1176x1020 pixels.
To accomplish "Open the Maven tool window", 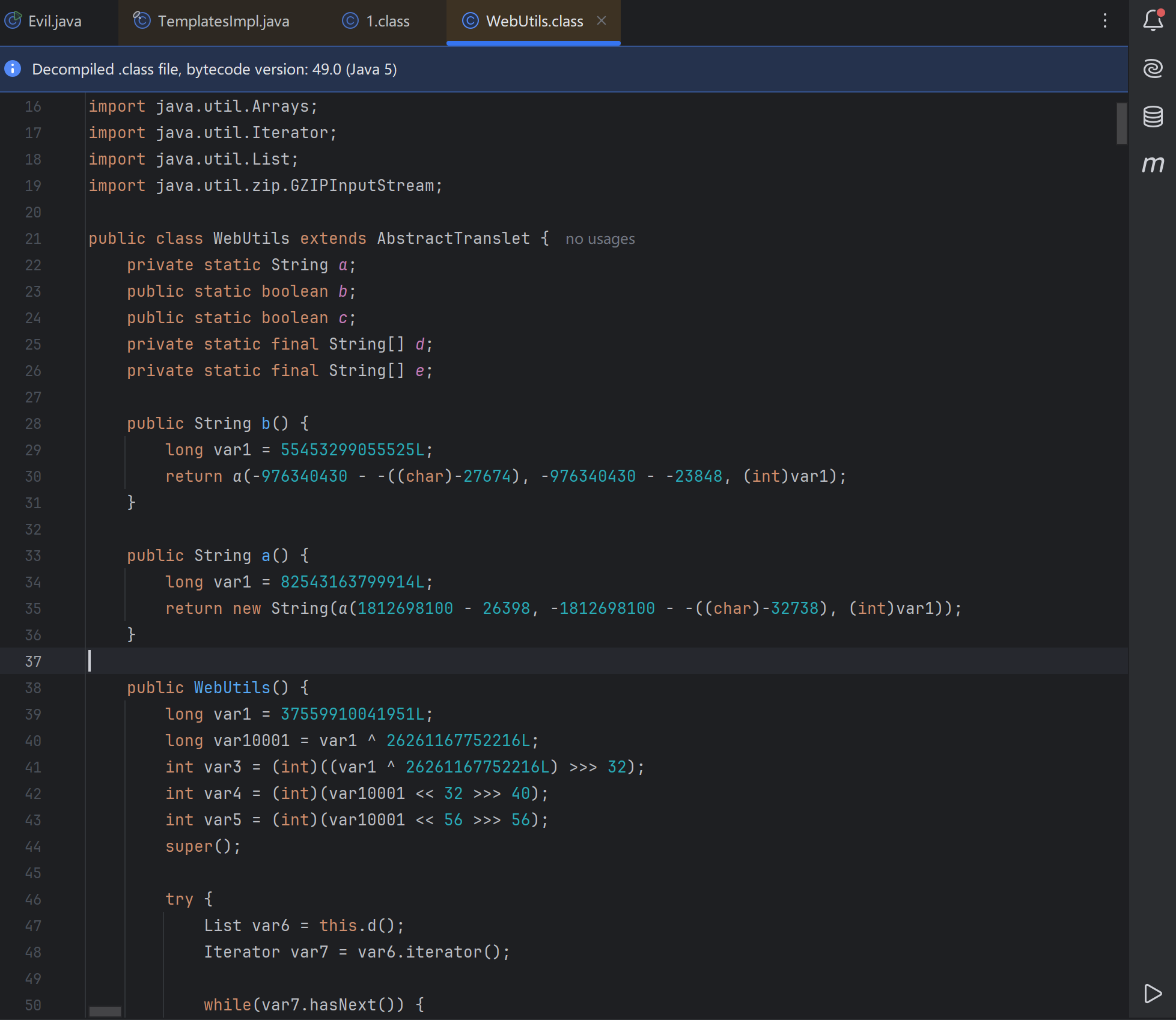I will [x=1153, y=164].
